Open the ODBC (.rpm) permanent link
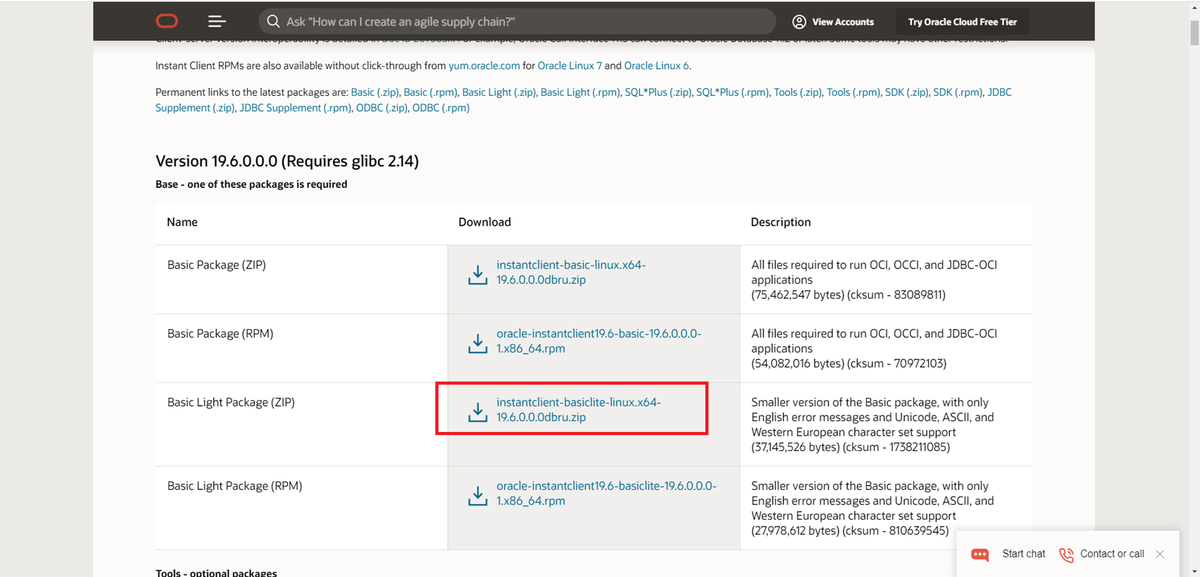 [x=441, y=108]
